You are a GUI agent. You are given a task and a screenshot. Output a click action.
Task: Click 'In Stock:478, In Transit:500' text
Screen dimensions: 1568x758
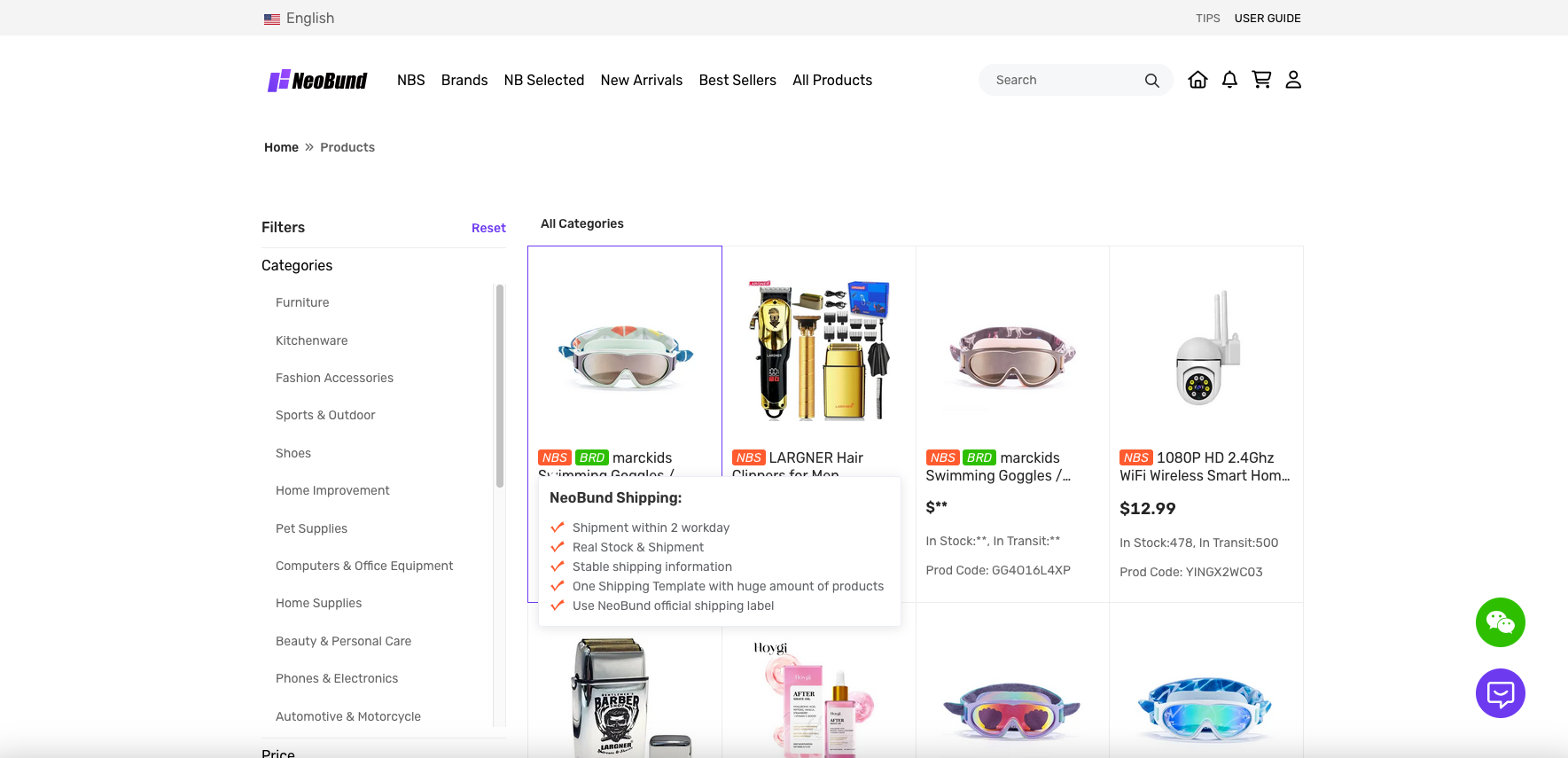tap(1198, 543)
